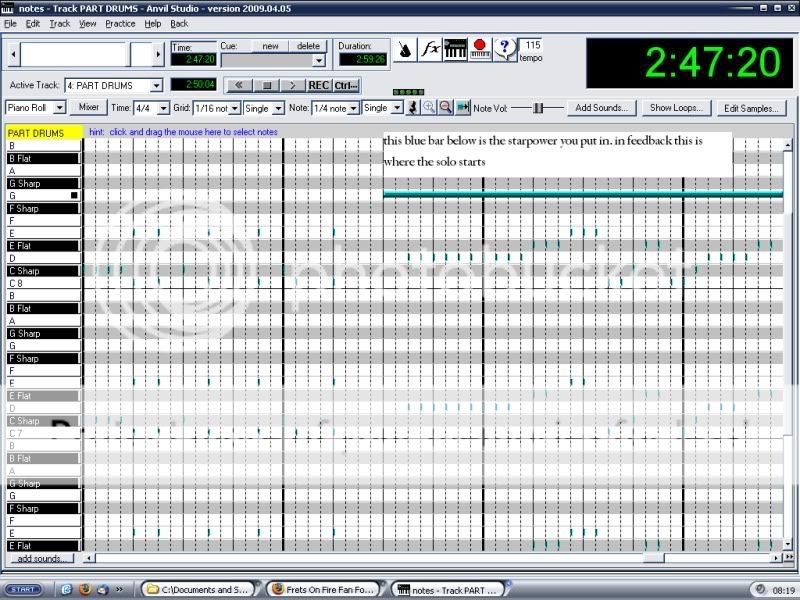Click the C 8 piano key
This screenshot has height=600, width=800.
(44, 283)
